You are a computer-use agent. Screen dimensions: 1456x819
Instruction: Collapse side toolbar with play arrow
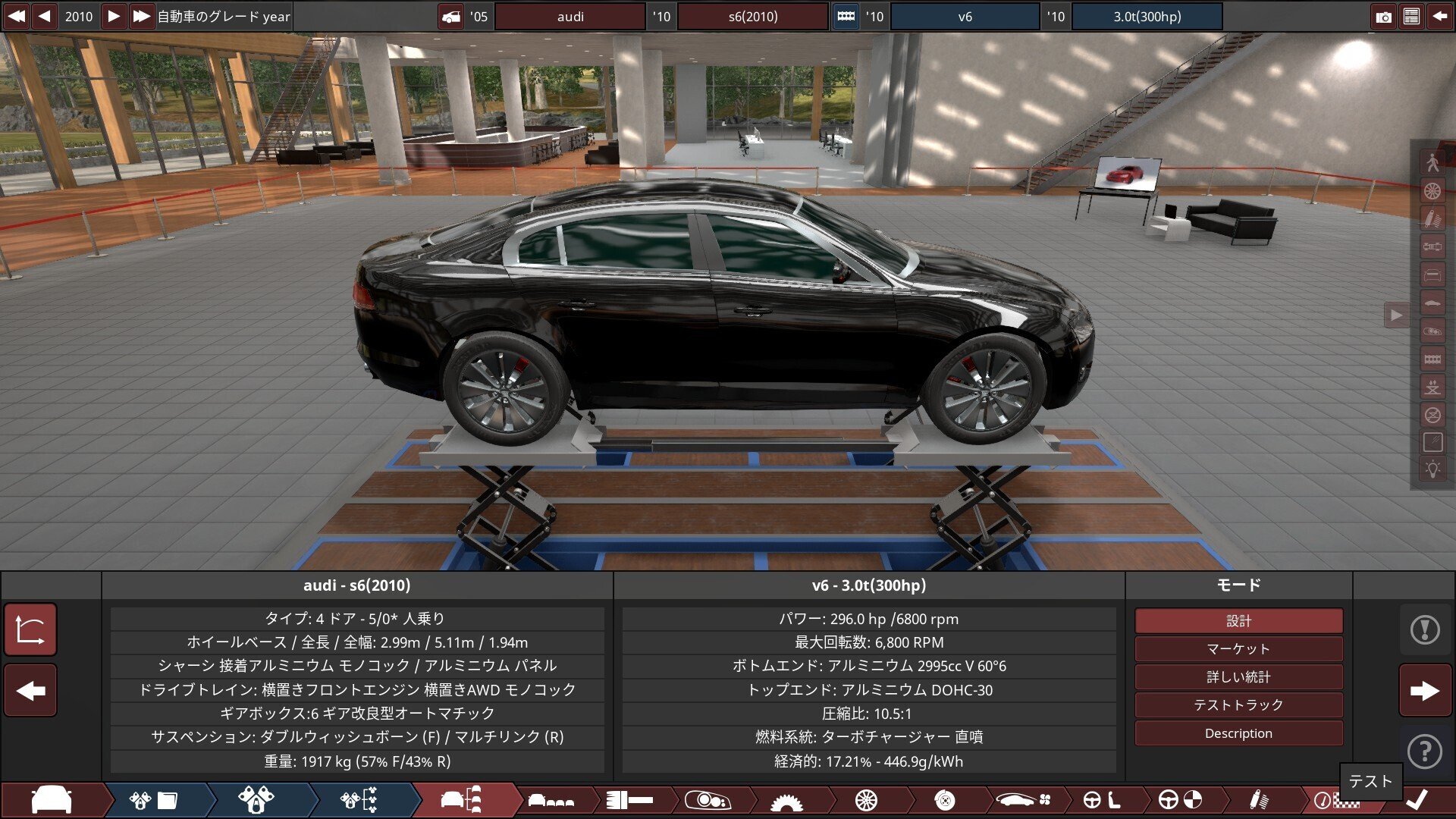1396,315
